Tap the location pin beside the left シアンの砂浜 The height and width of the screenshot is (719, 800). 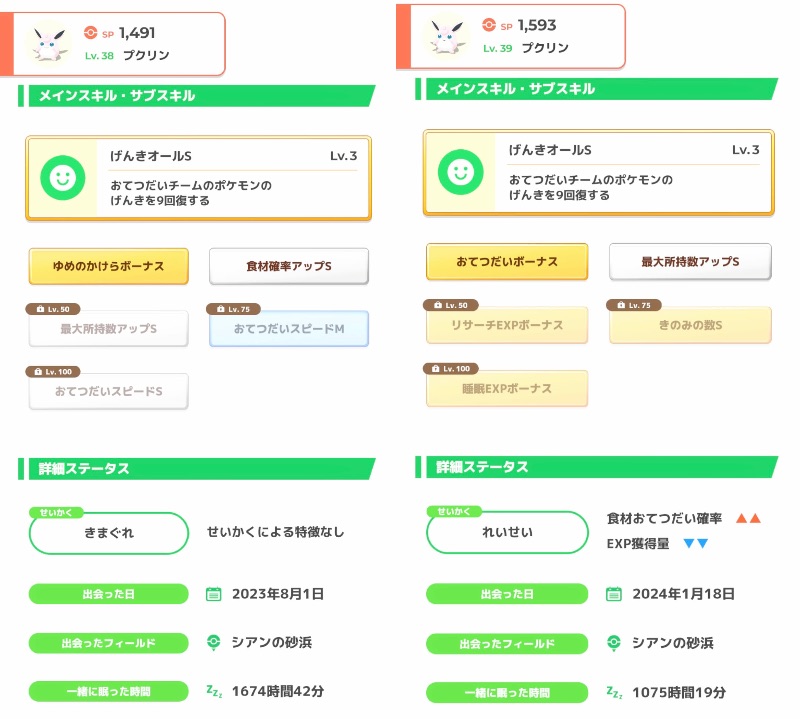[213, 642]
